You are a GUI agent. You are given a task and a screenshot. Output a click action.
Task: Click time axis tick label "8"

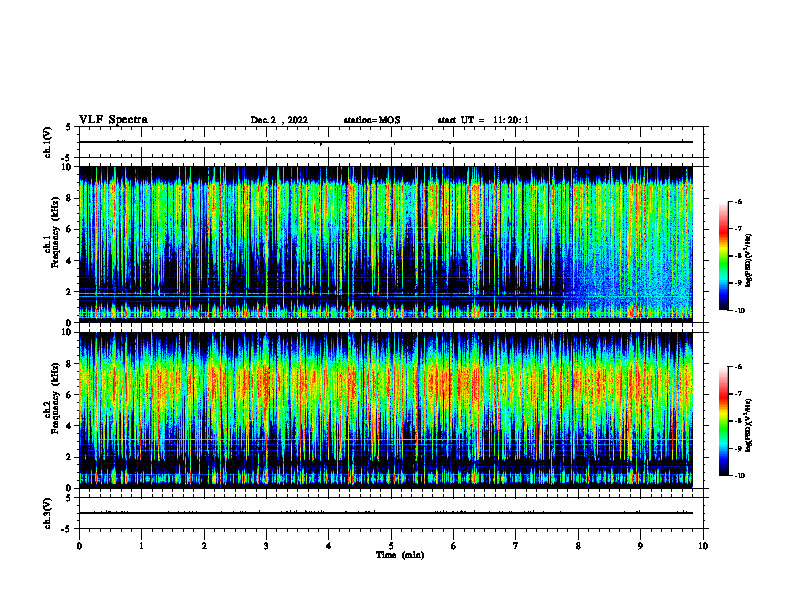point(578,546)
